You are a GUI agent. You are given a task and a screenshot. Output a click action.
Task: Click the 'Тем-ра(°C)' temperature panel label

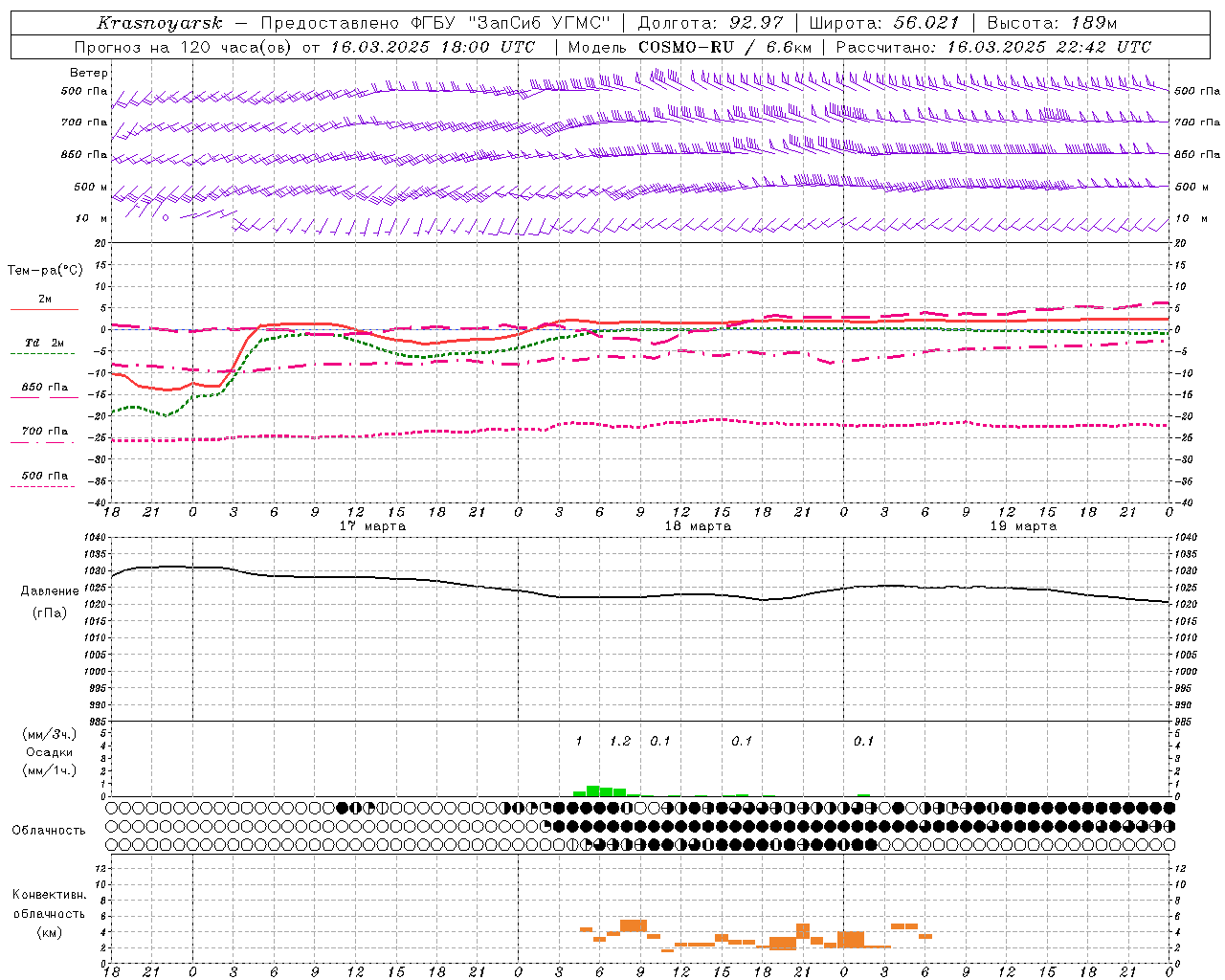[x=45, y=271]
